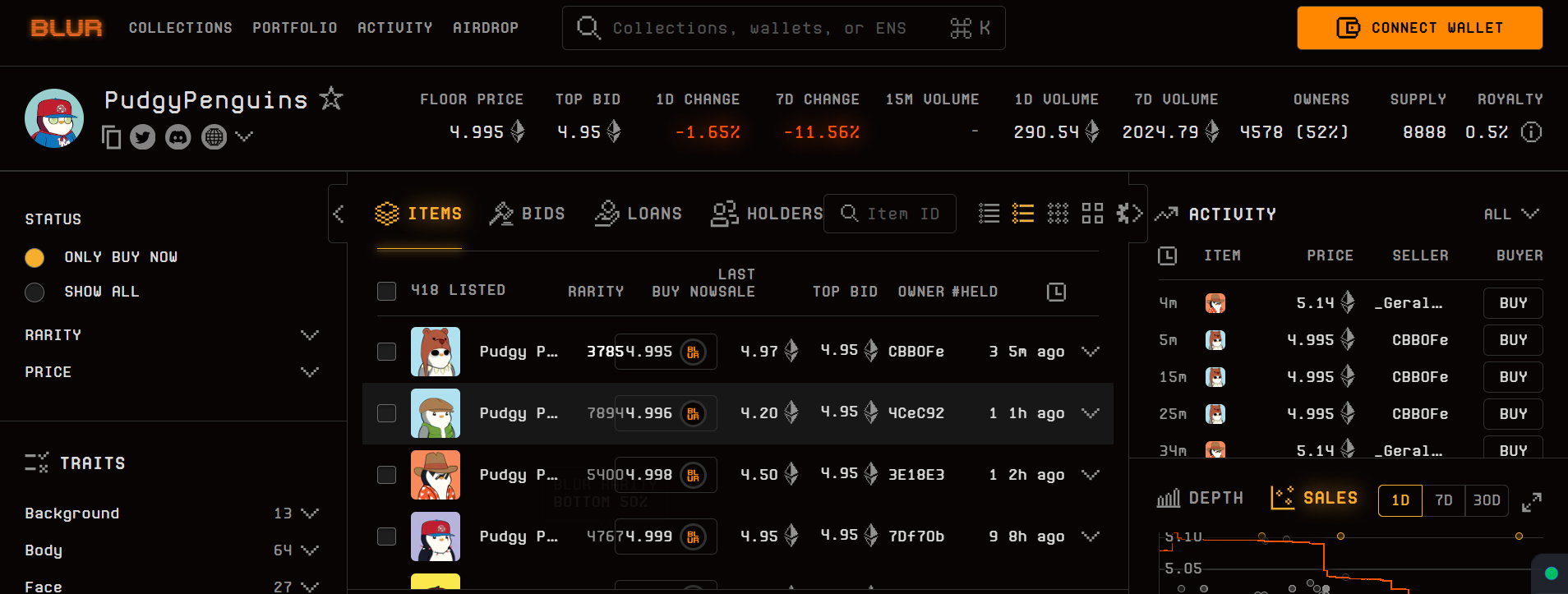Switch to the Bids tab

click(528, 214)
